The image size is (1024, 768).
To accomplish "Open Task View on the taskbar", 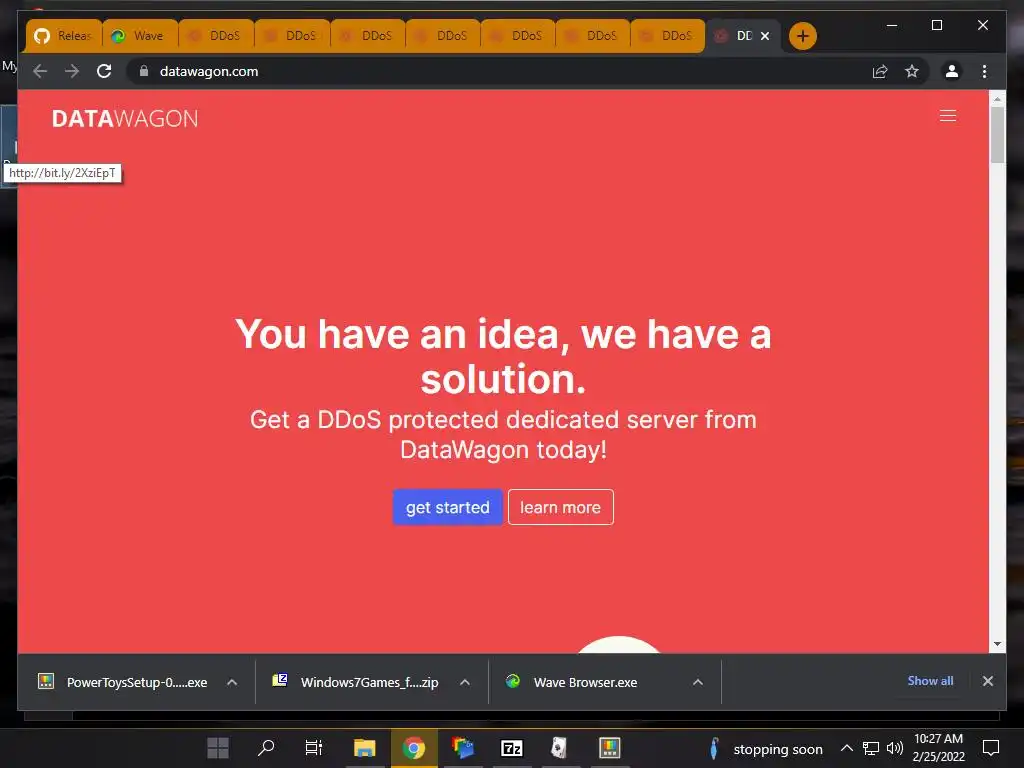I will point(314,748).
